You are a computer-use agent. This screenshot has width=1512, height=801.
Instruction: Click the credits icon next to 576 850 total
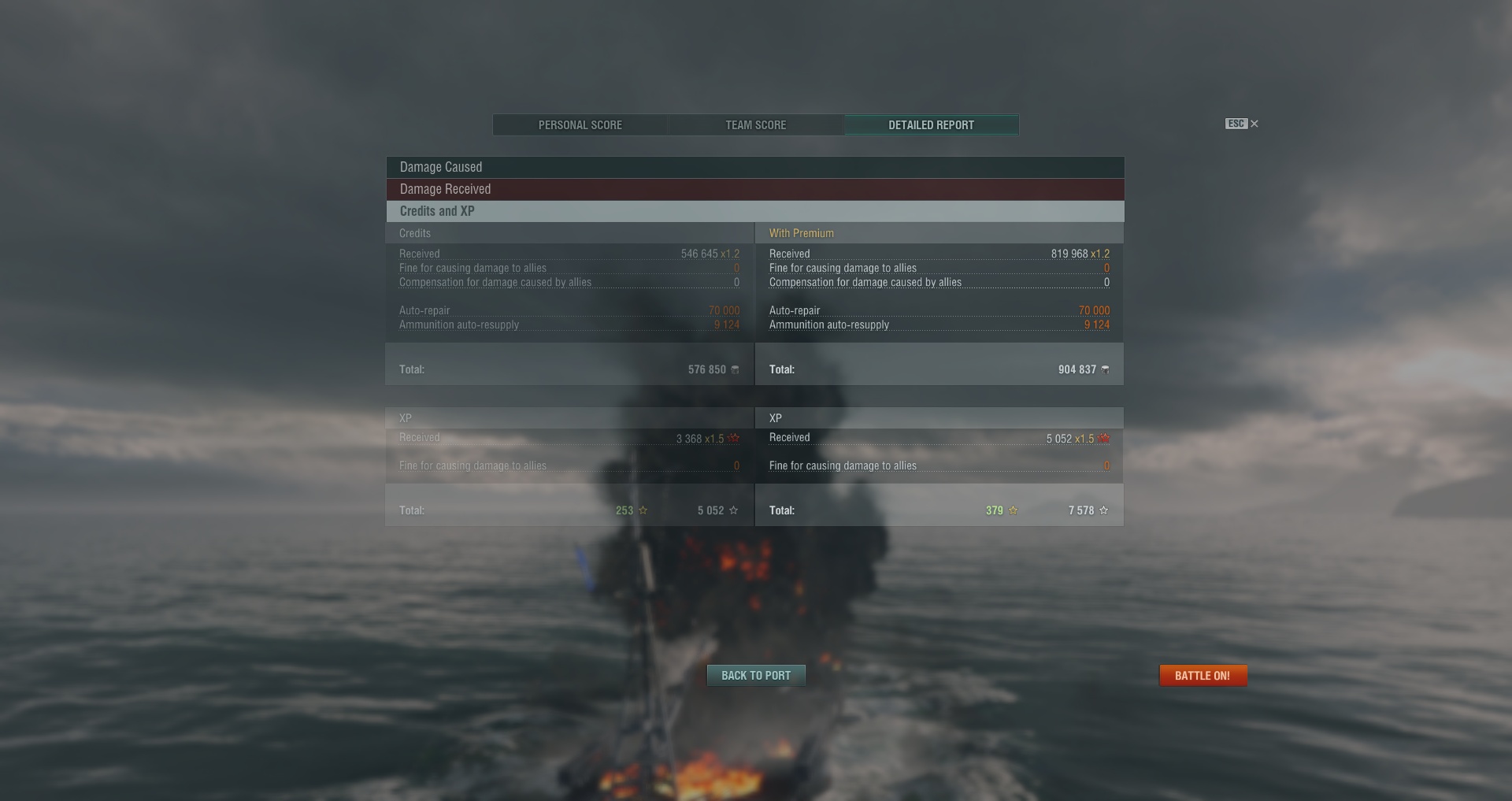[735, 369]
